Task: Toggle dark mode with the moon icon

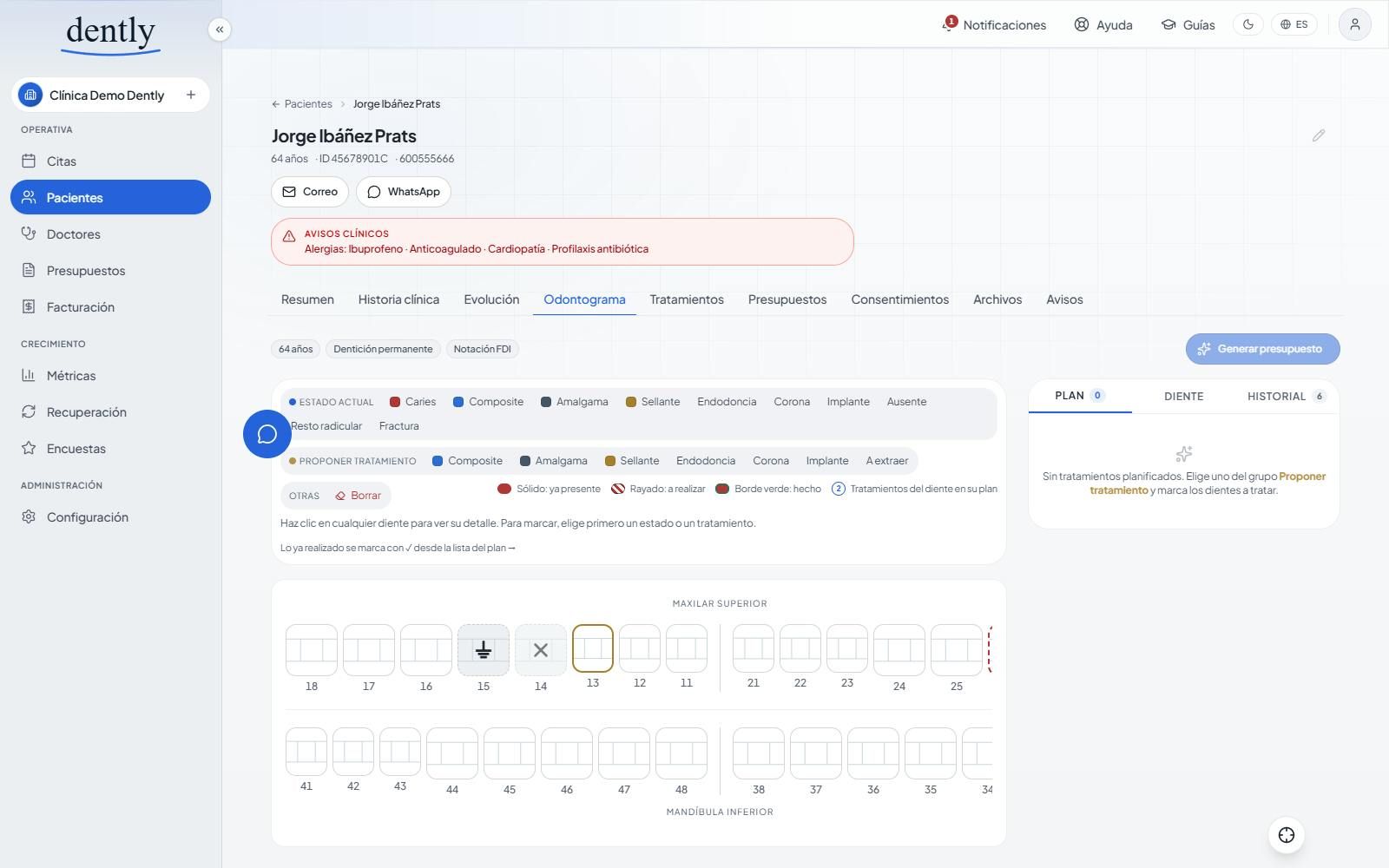Action: 1248,24
